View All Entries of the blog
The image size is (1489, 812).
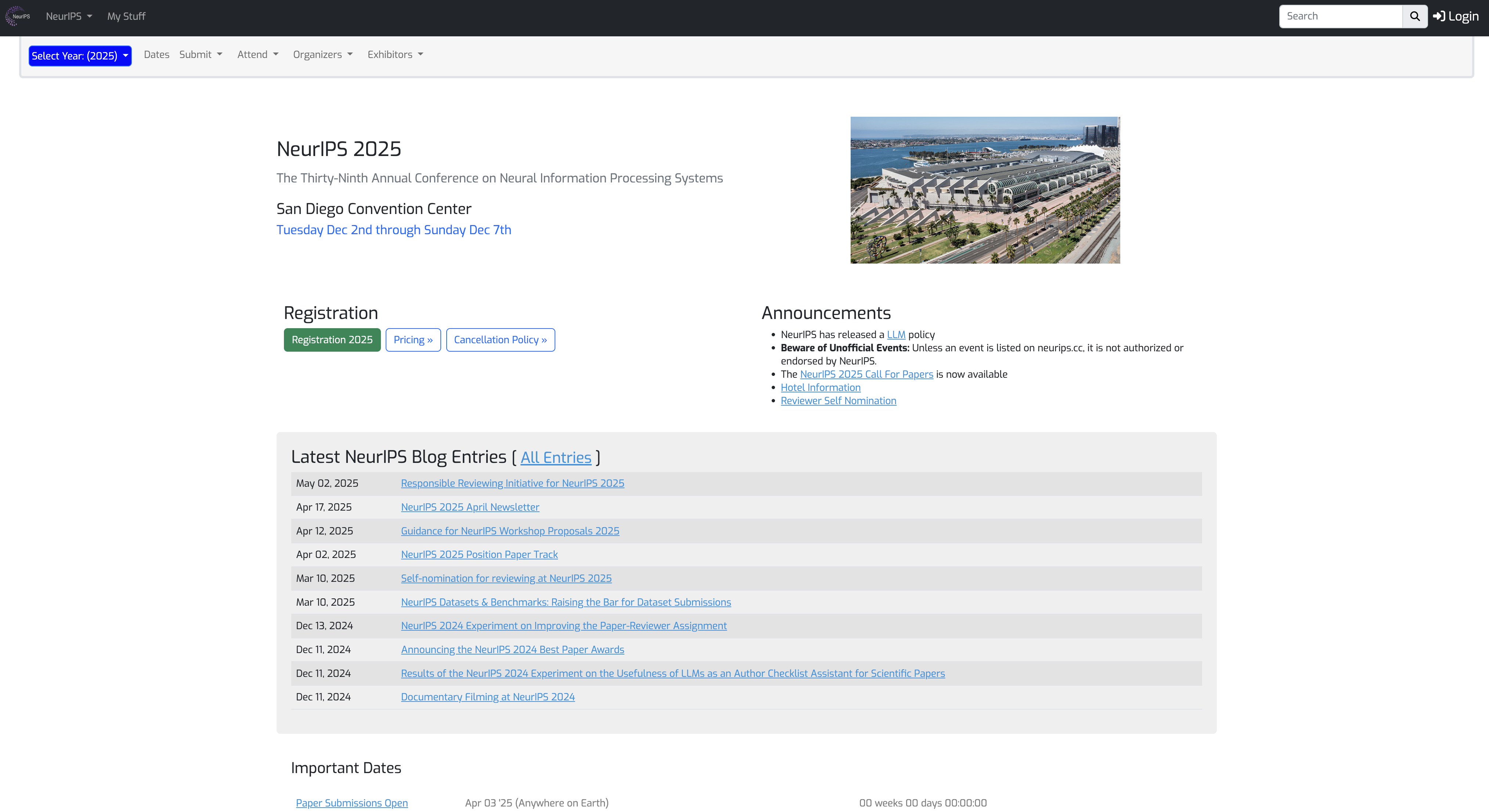(x=555, y=457)
